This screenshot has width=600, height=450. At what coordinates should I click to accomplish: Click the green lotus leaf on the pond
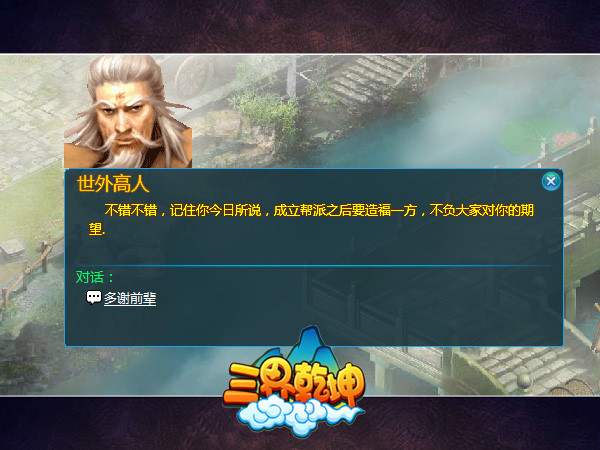tap(536, 137)
